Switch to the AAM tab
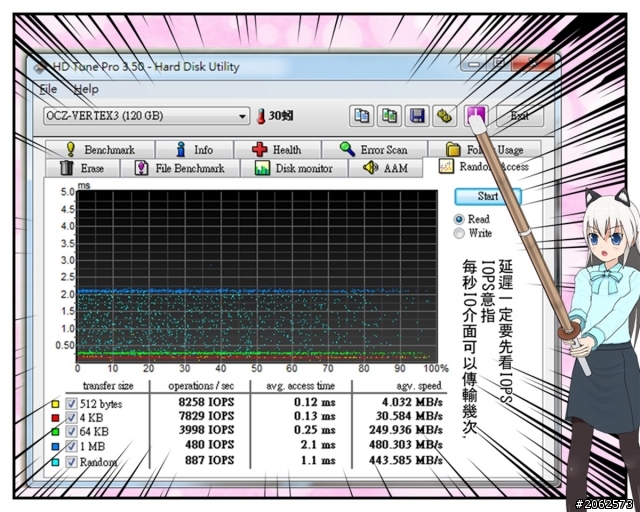640x512 pixels. point(385,168)
